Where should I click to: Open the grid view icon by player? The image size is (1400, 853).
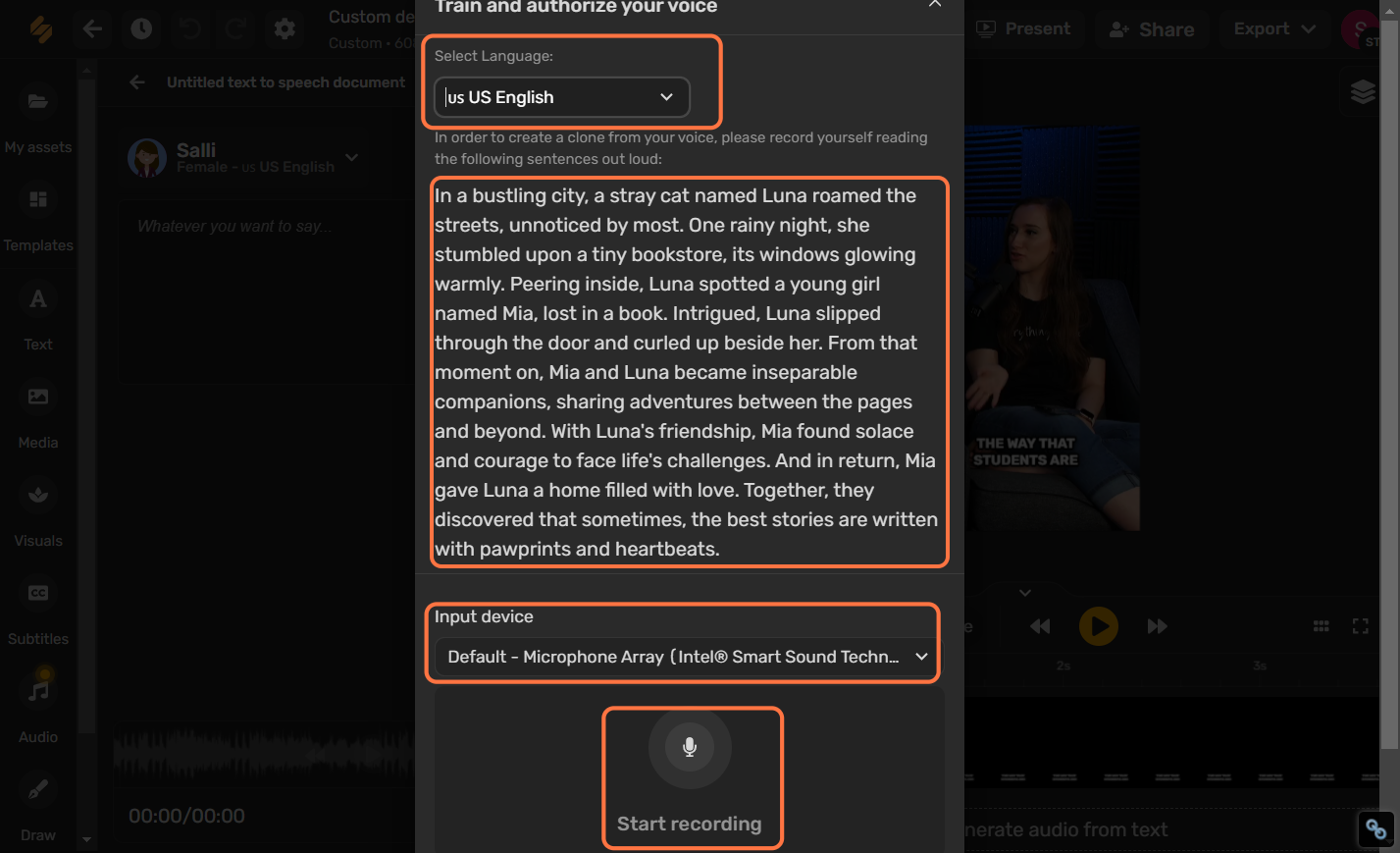tap(1322, 626)
